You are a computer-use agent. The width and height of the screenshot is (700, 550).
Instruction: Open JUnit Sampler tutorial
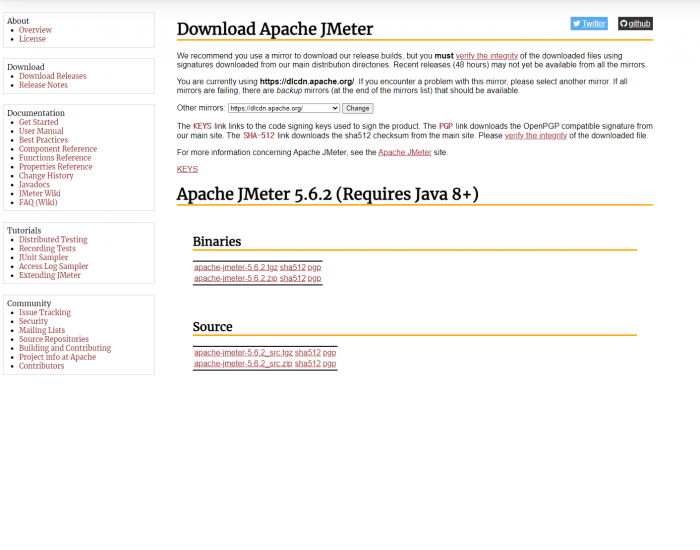pos(43,257)
